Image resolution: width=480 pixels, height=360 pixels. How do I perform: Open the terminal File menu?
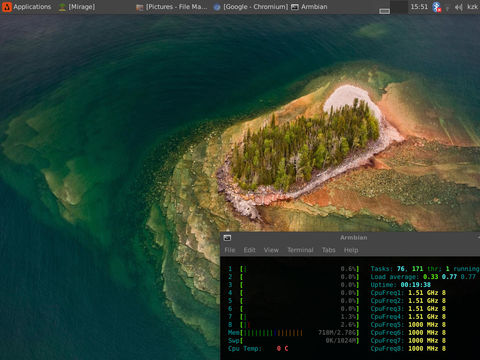[x=230, y=250]
